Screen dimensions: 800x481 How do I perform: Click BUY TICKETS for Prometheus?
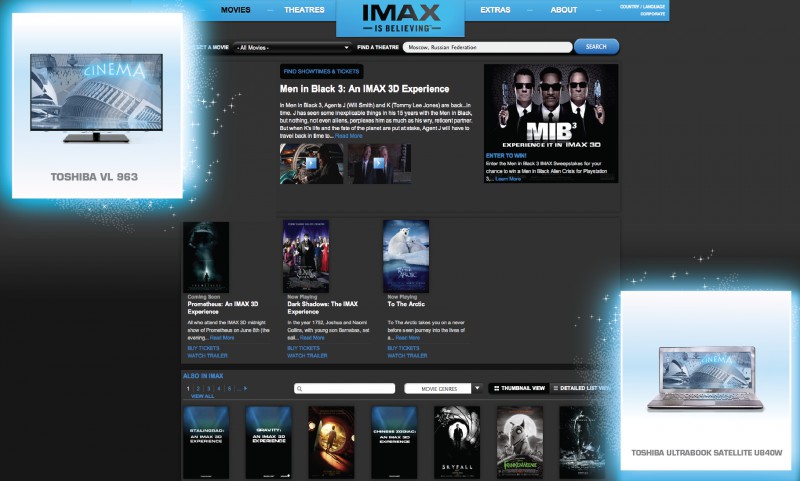coord(204,348)
